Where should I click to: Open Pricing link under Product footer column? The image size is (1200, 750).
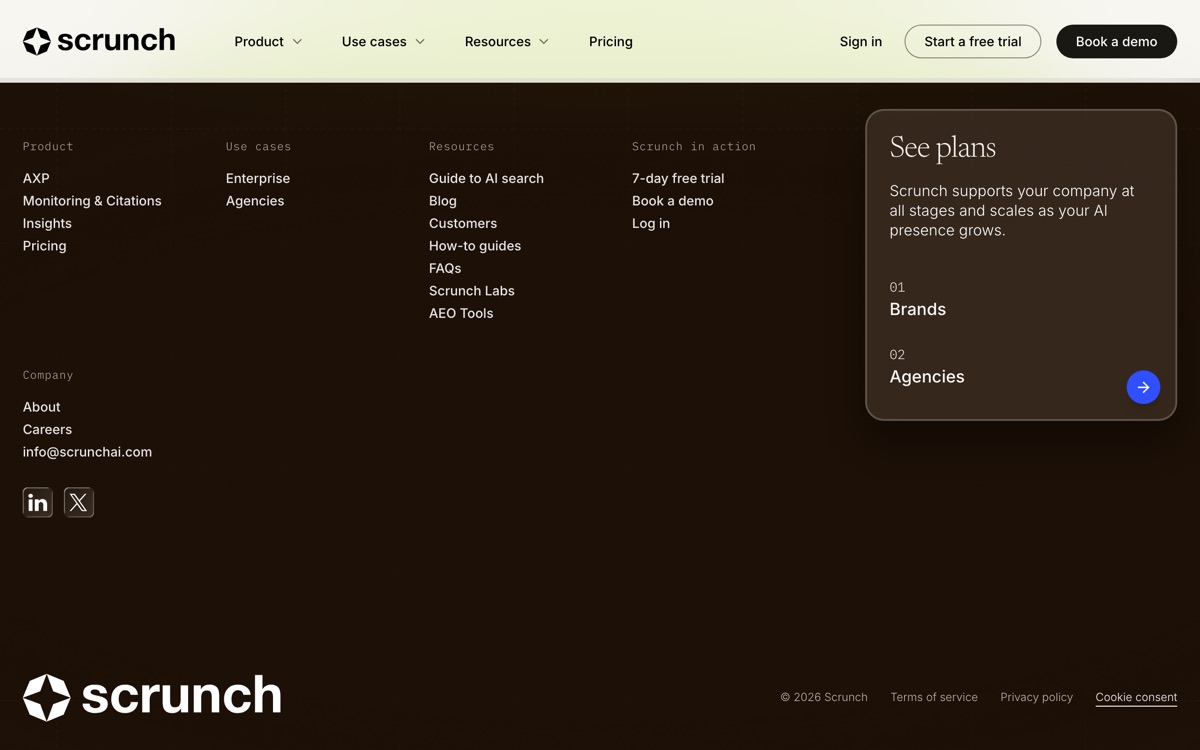click(45, 246)
